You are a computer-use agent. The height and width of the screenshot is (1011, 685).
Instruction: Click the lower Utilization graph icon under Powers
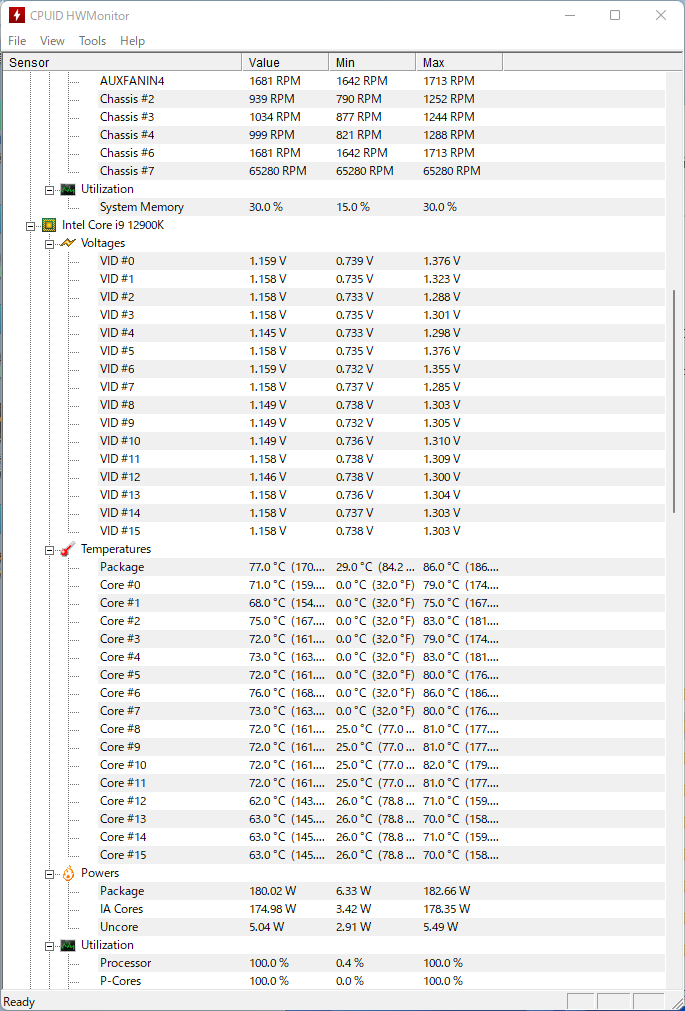pyautogui.click(x=68, y=945)
